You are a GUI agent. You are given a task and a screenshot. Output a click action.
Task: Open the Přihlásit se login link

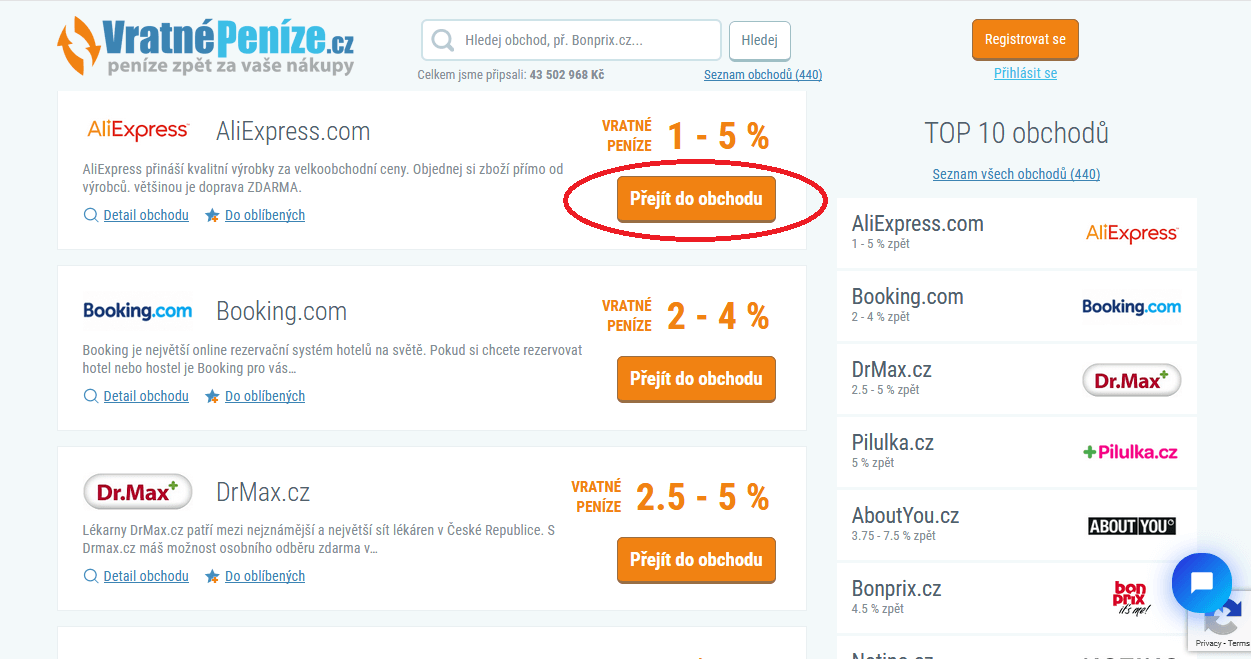(x=1025, y=73)
